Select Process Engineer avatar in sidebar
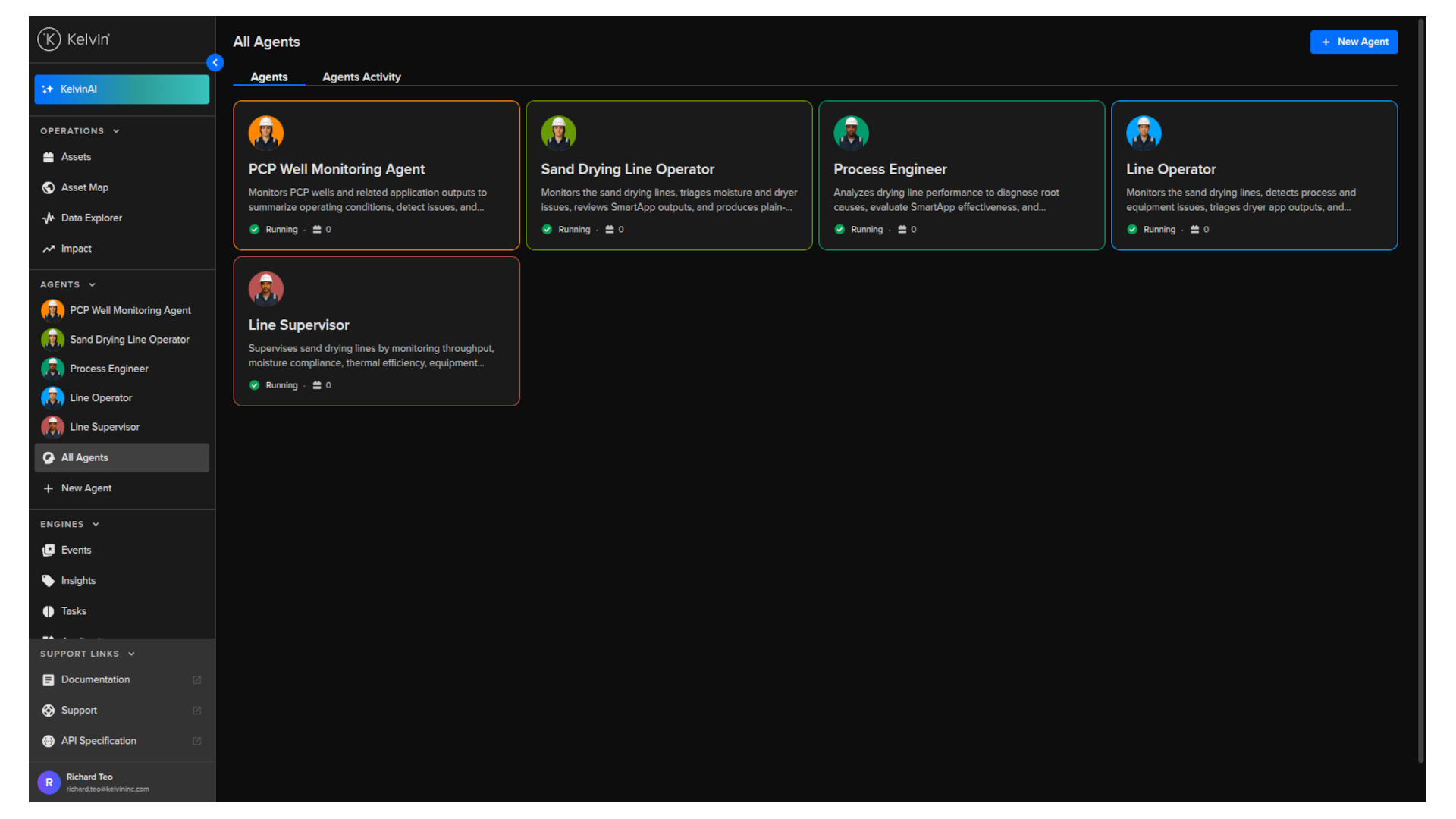The height and width of the screenshot is (819, 1456). pos(52,369)
